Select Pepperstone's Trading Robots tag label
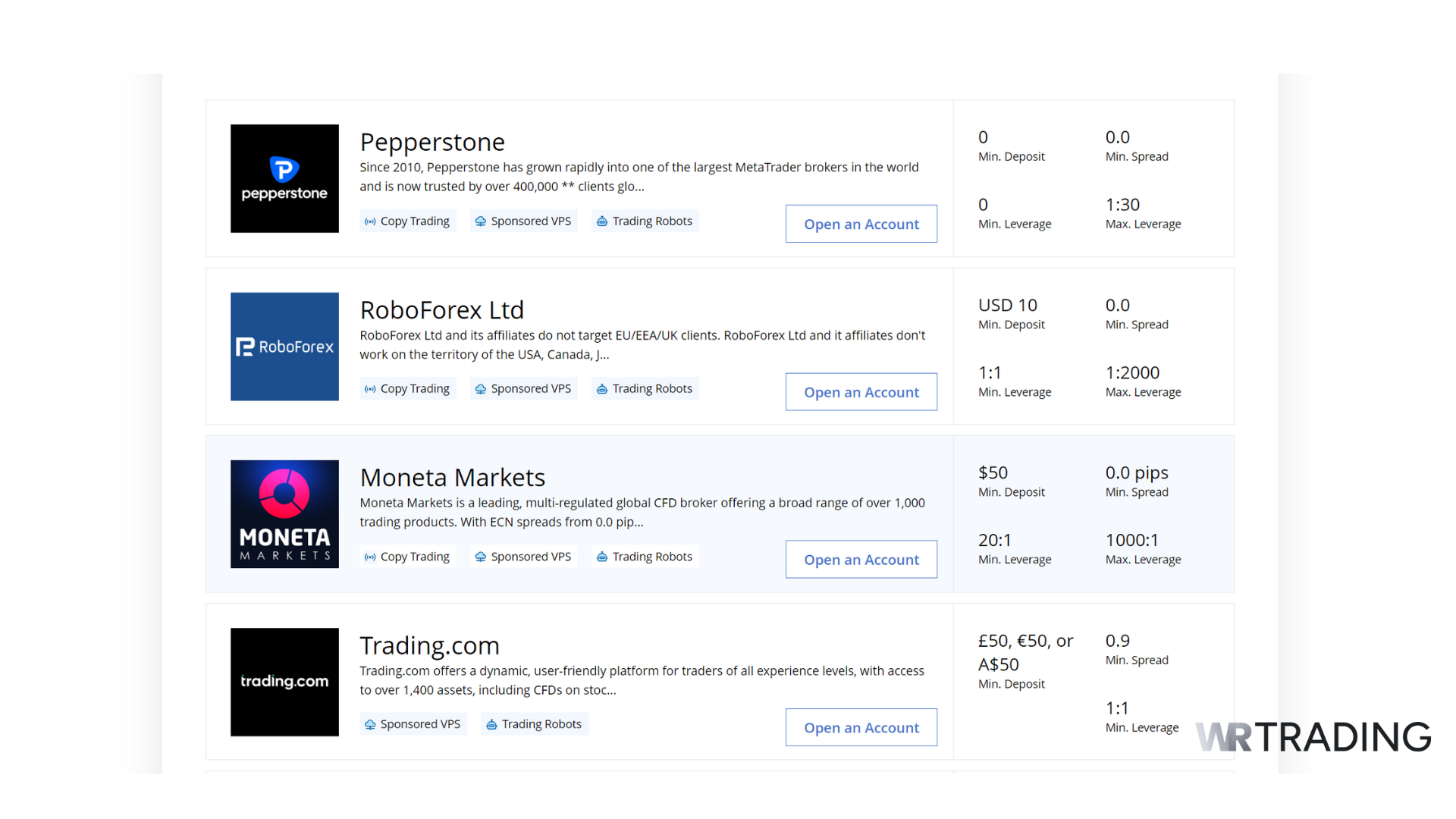 point(652,221)
